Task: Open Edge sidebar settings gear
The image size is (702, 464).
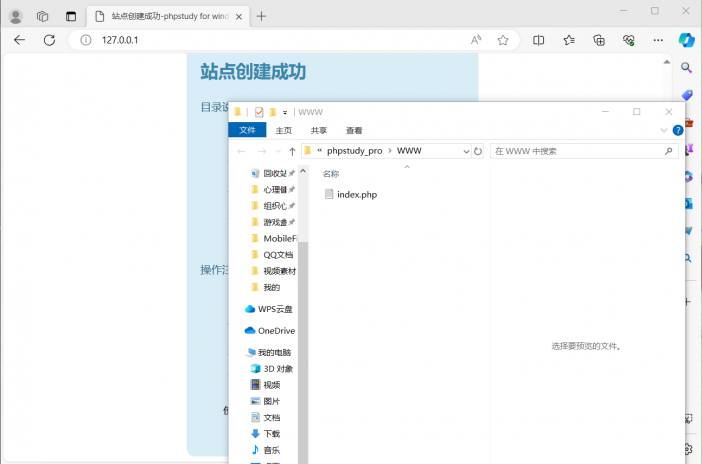Action: [x=689, y=449]
